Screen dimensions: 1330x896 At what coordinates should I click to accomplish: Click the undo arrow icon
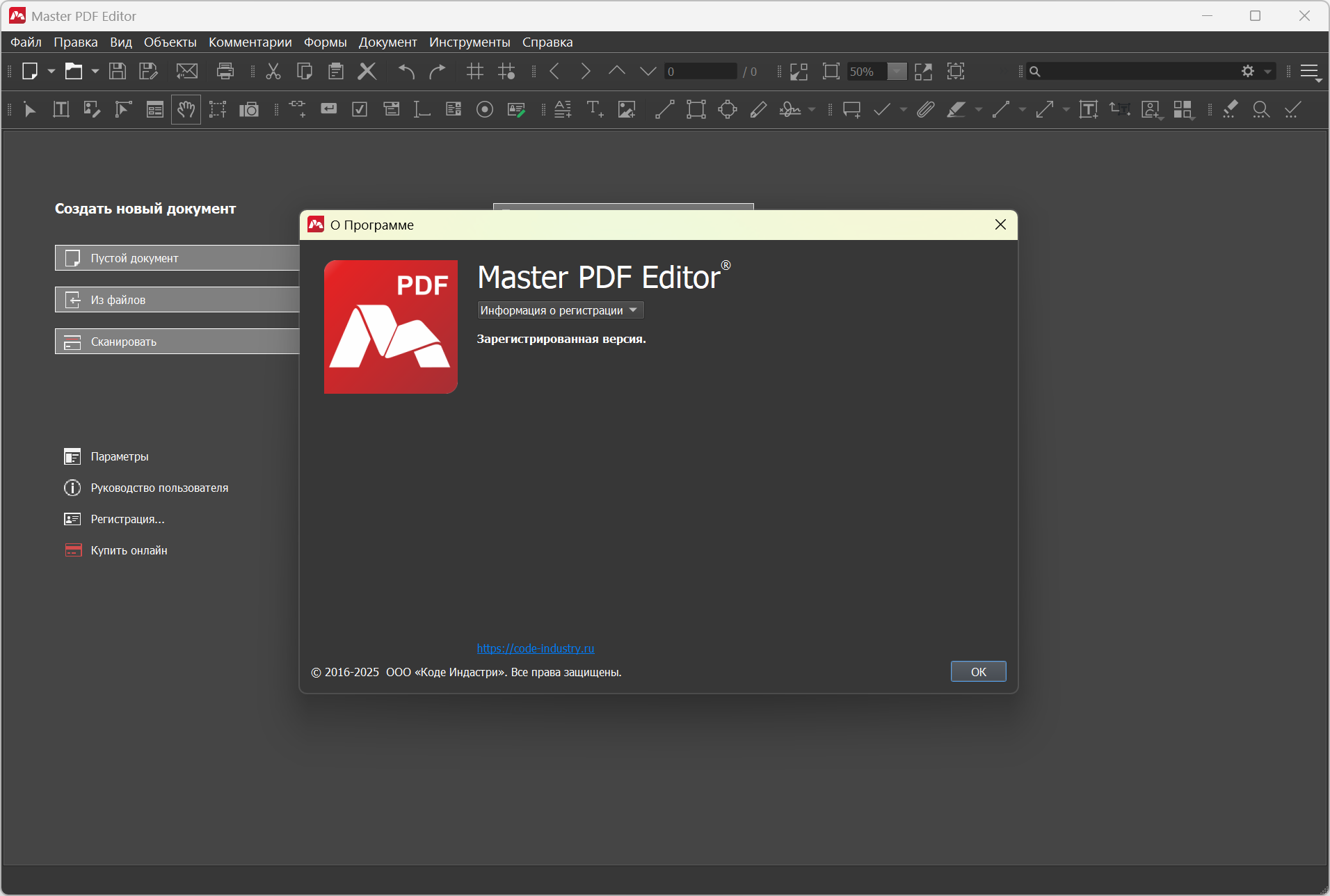point(406,71)
